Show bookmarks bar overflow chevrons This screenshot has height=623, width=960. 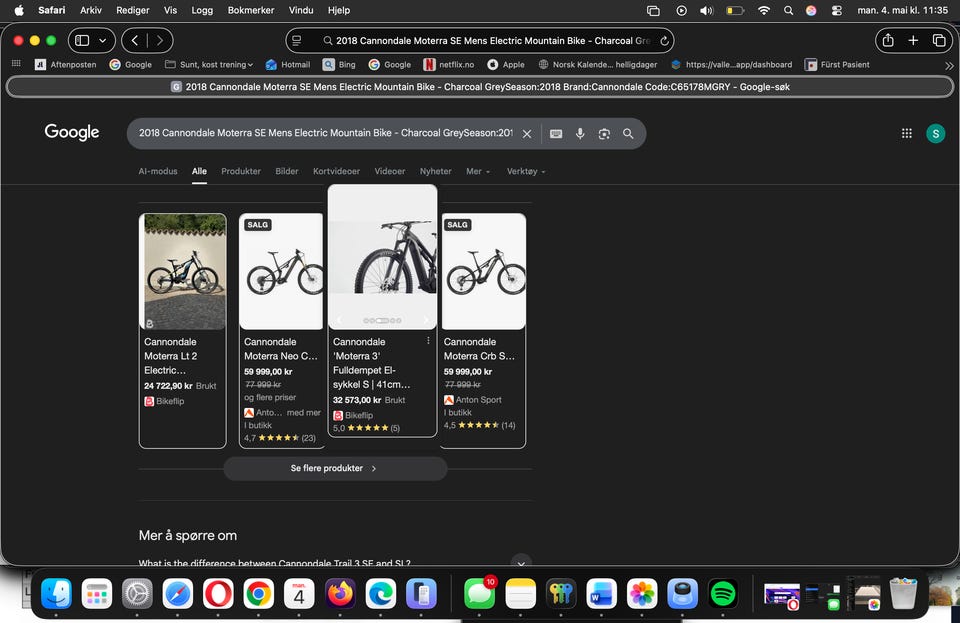tap(949, 65)
